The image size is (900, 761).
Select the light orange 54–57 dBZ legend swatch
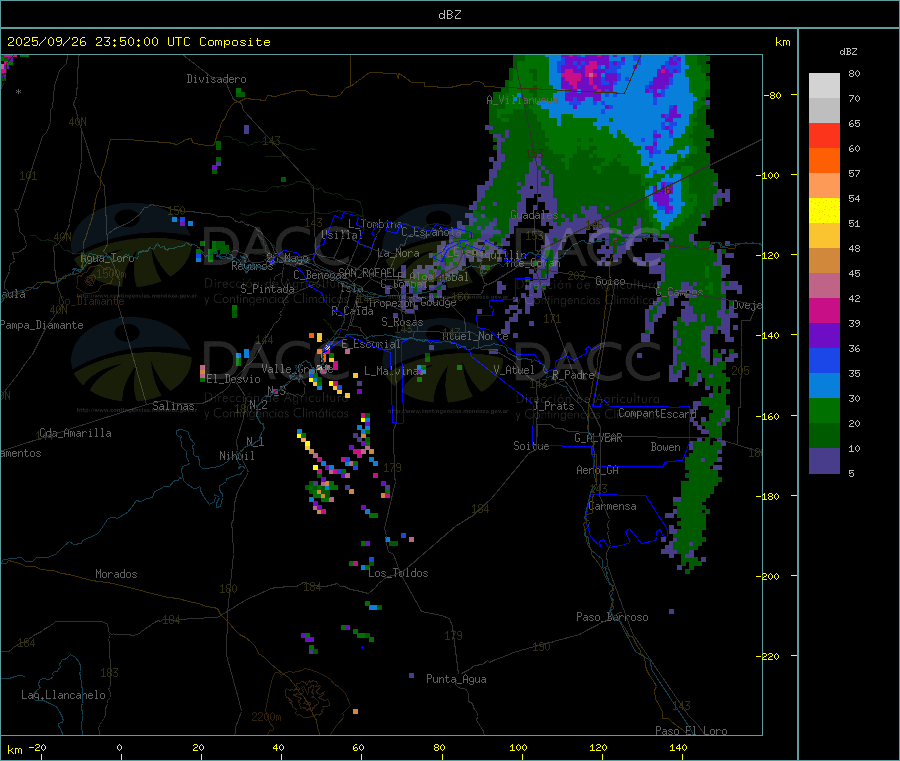[824, 186]
